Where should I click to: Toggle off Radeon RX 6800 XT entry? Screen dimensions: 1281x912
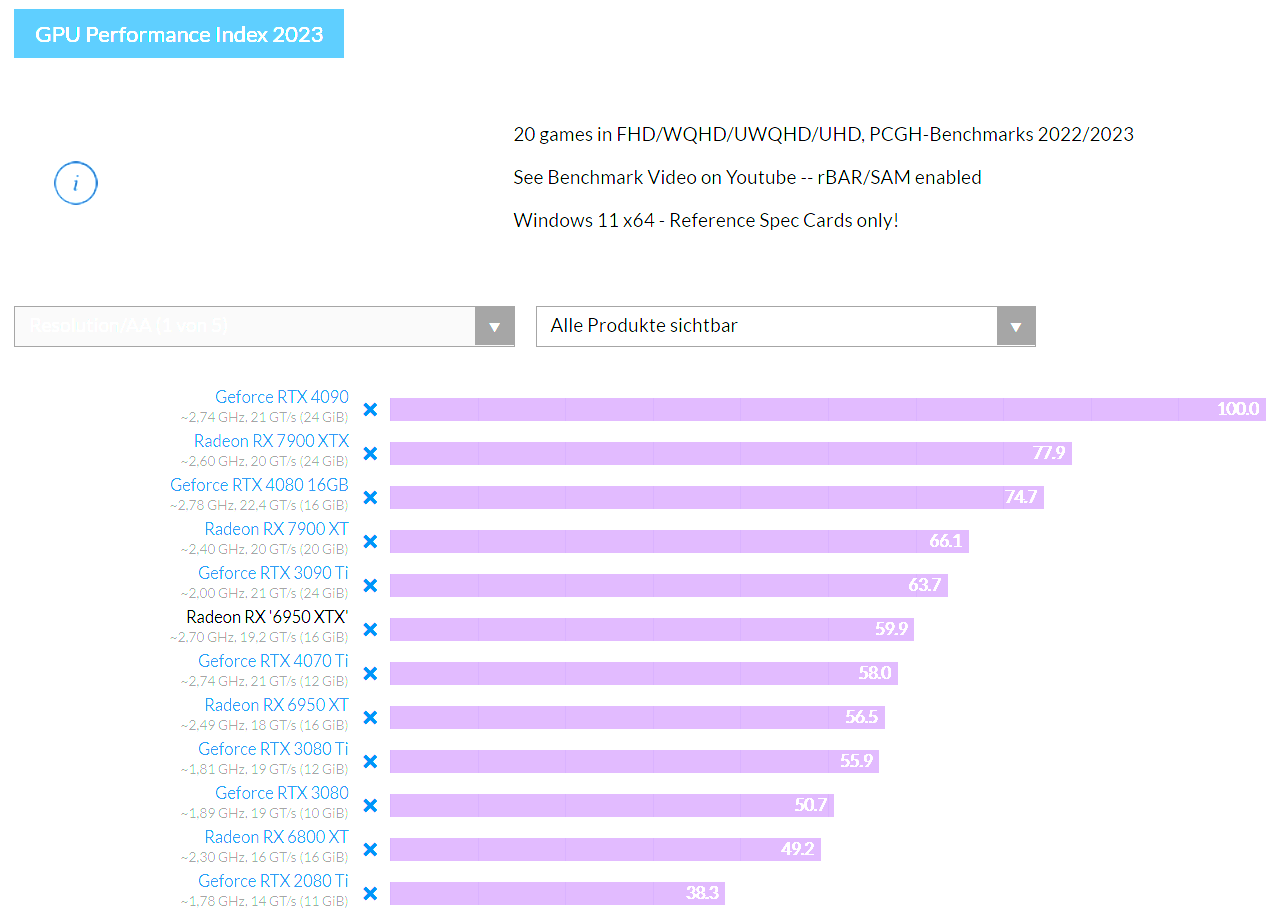(x=370, y=849)
